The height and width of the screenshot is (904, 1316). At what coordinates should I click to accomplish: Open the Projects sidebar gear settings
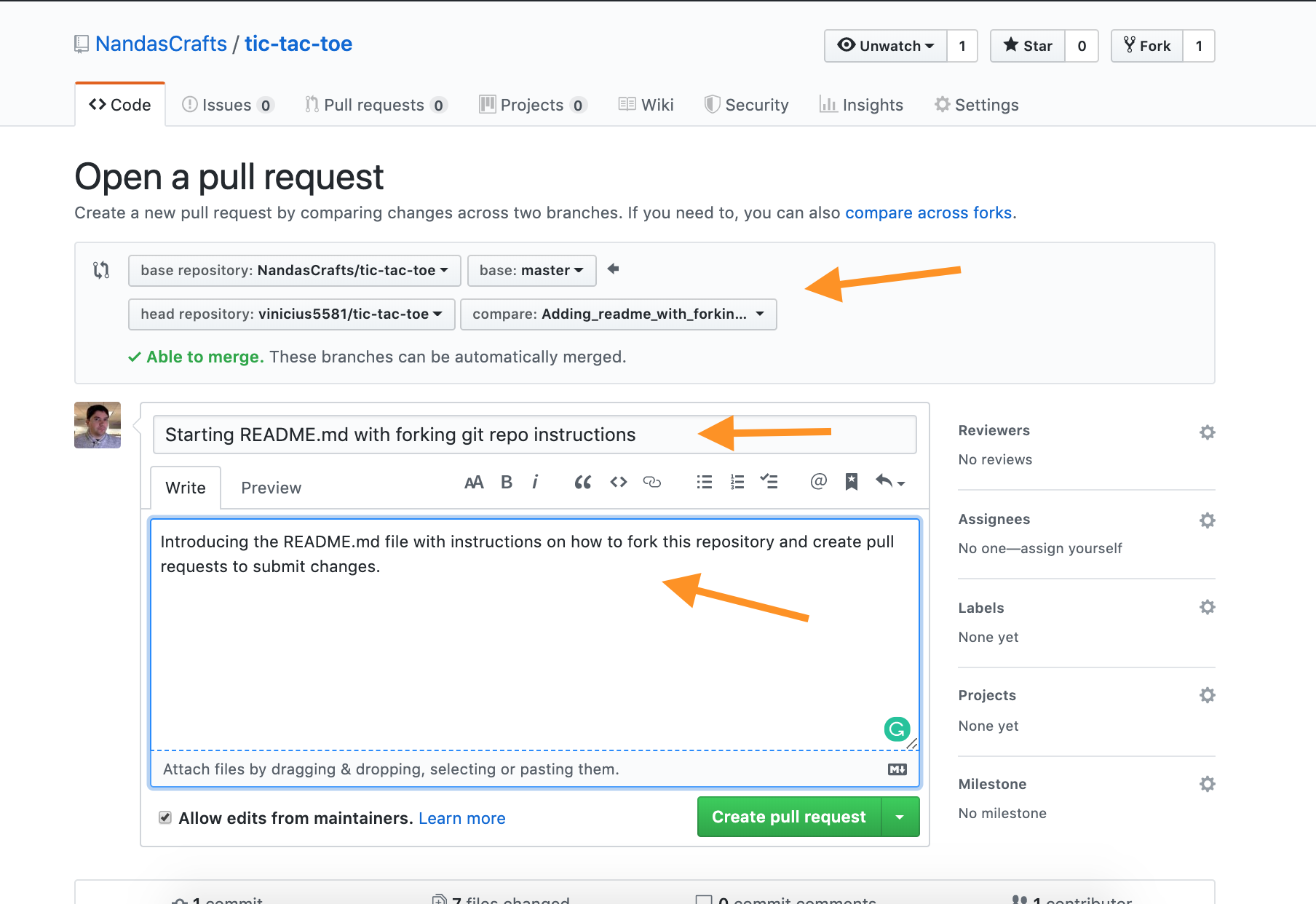coord(1208,695)
